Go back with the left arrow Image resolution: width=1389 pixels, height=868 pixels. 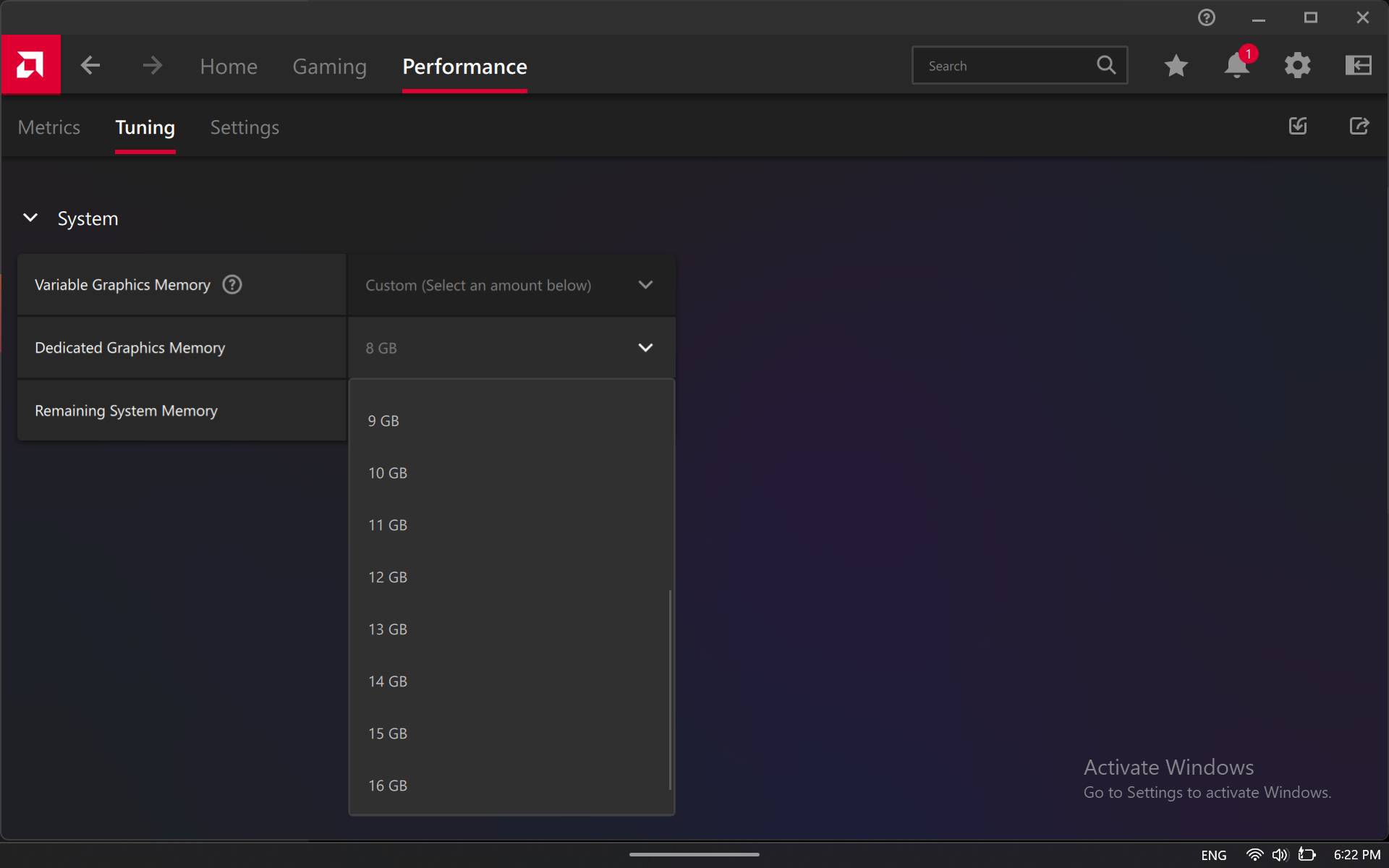(x=90, y=66)
